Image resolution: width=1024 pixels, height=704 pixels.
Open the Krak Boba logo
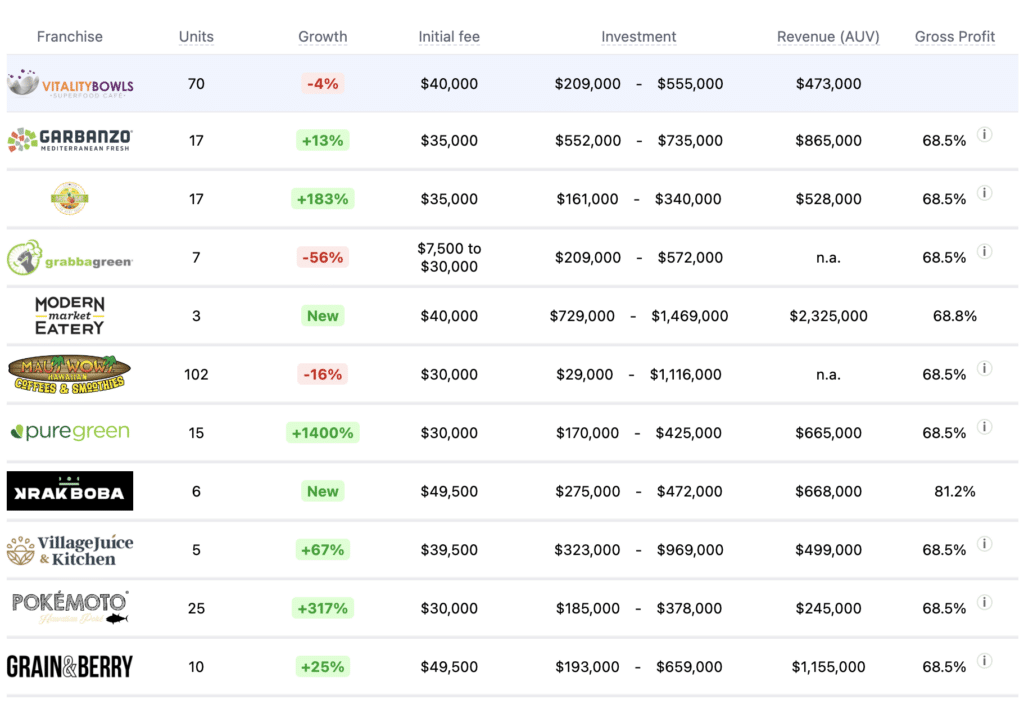click(70, 490)
